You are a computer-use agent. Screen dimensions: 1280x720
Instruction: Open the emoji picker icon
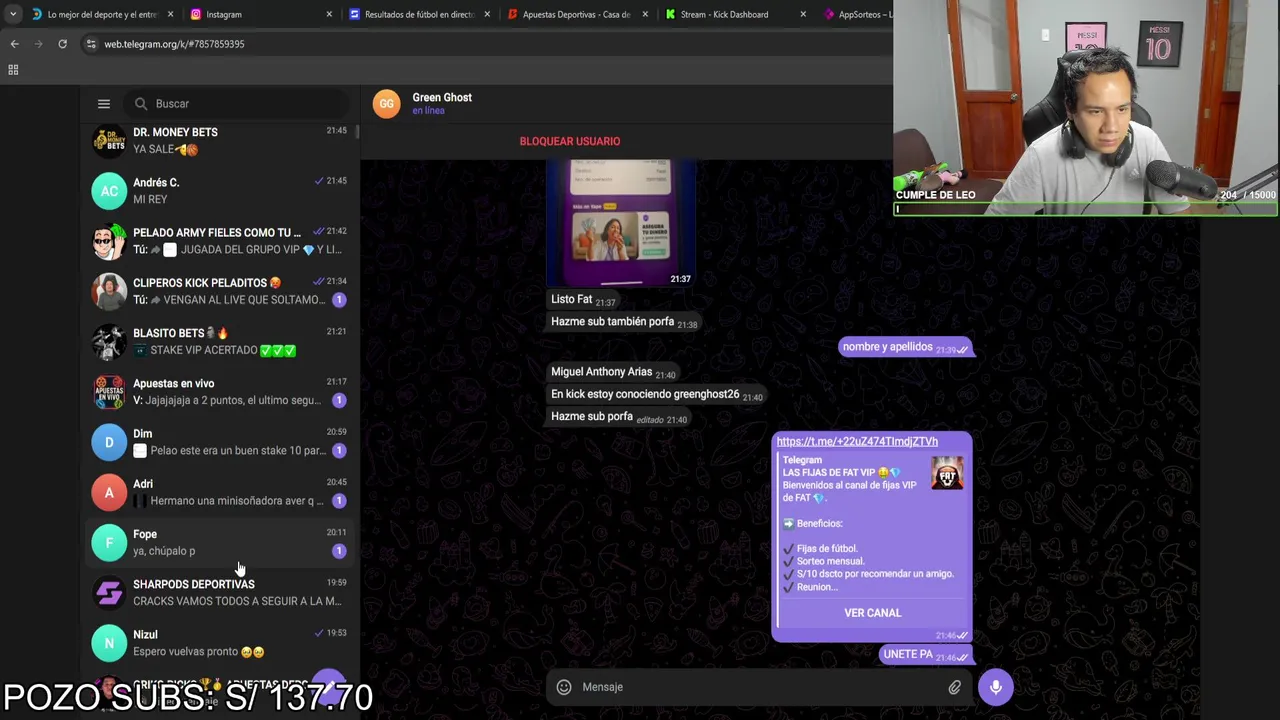coord(564,687)
